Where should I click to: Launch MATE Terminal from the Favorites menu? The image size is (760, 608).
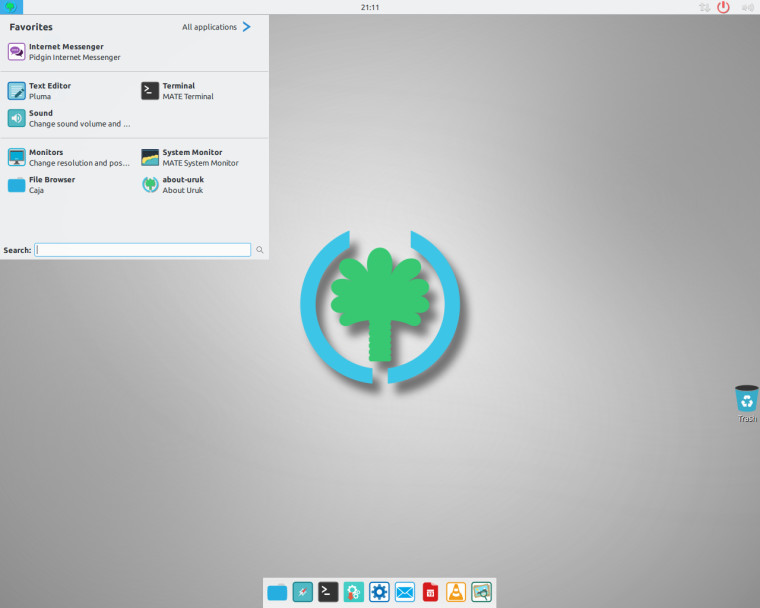[177, 91]
